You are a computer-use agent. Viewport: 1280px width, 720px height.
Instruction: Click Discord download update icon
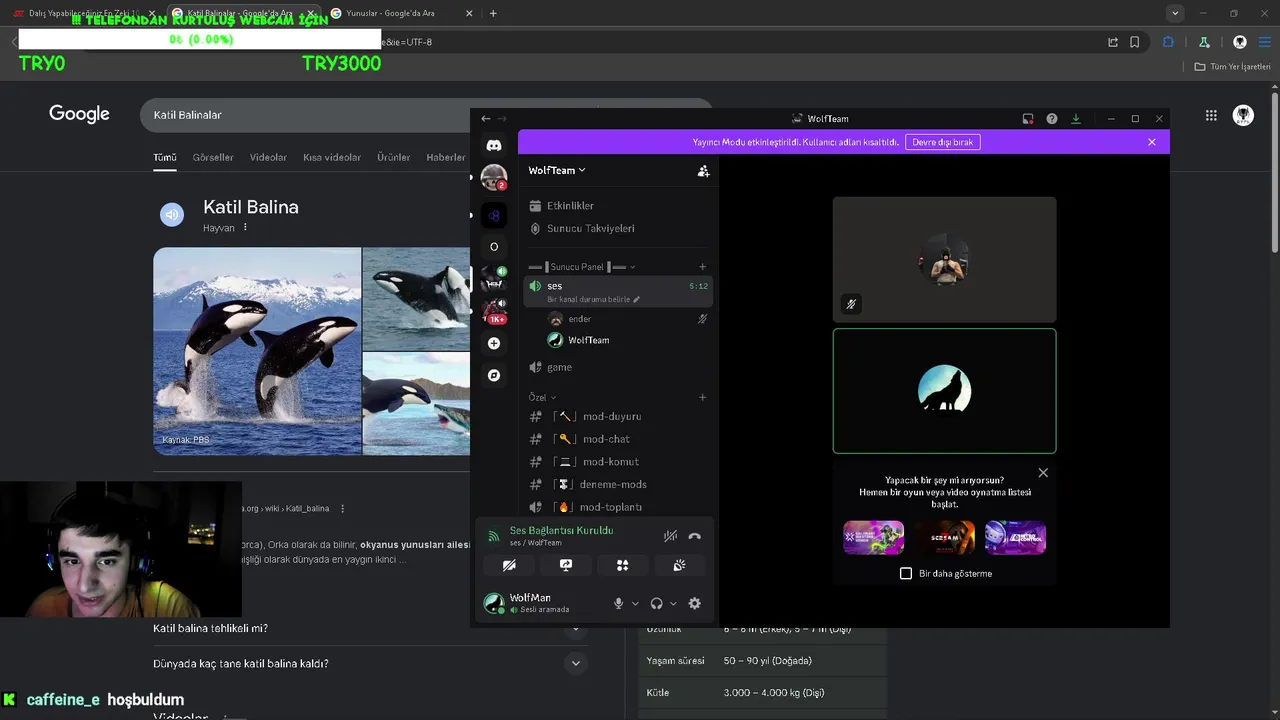click(x=1076, y=119)
